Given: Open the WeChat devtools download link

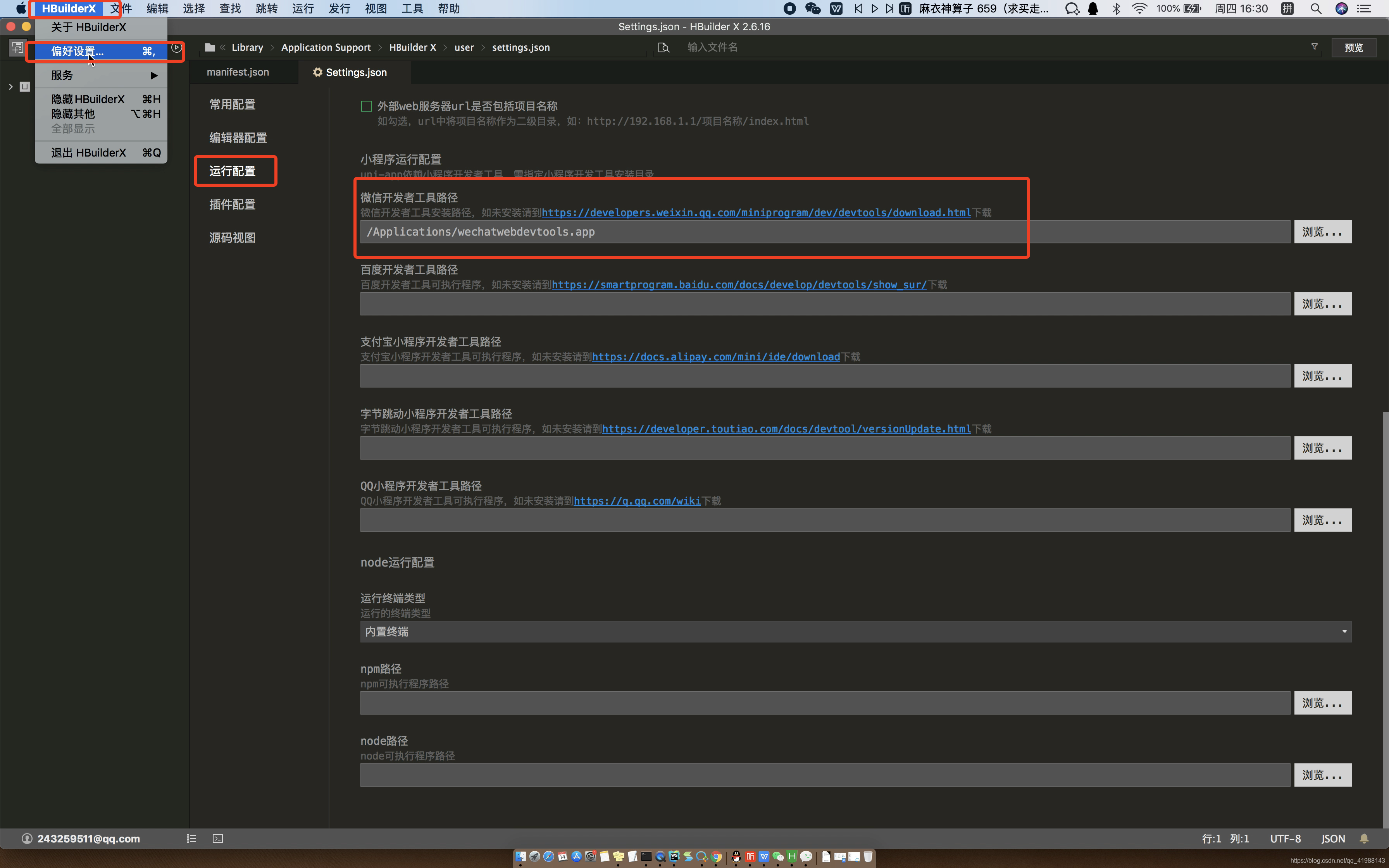Looking at the screenshot, I should 756,212.
